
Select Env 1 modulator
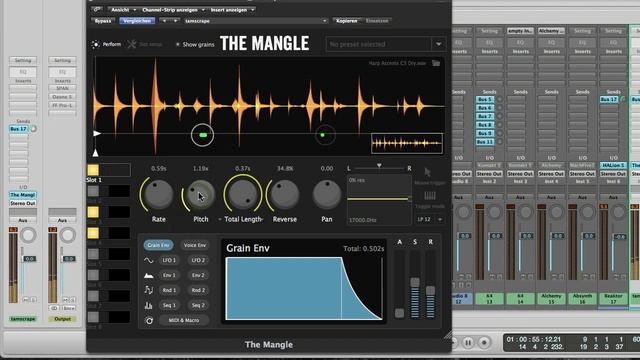[x=169, y=276]
